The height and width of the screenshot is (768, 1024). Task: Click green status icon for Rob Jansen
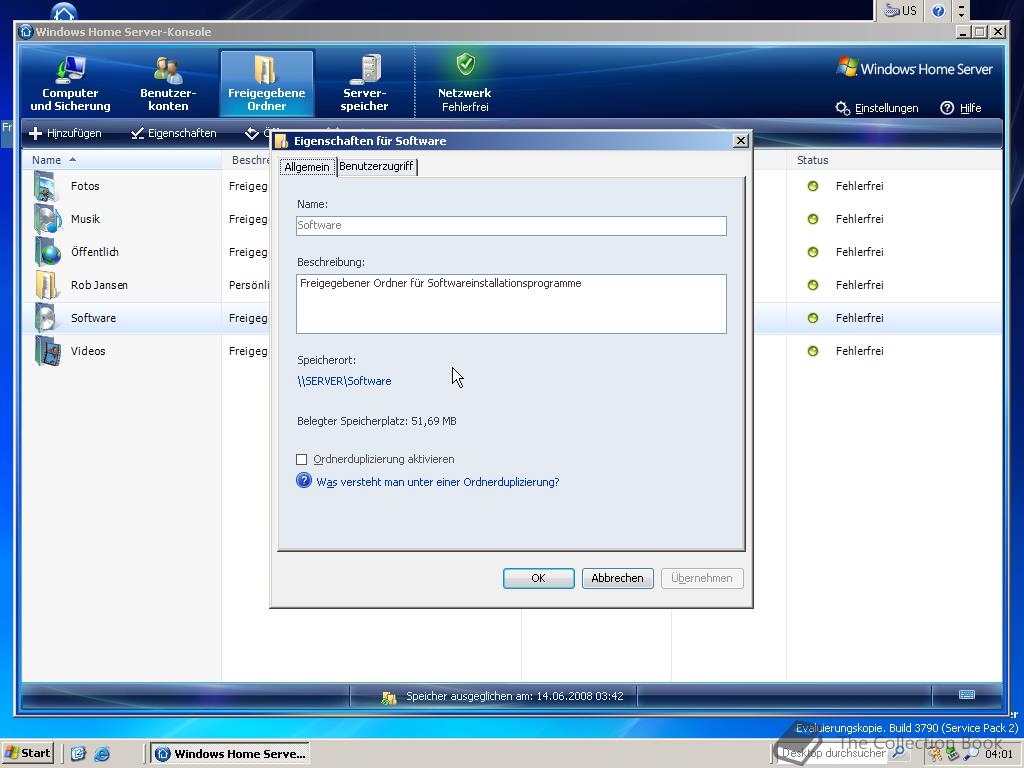point(812,285)
